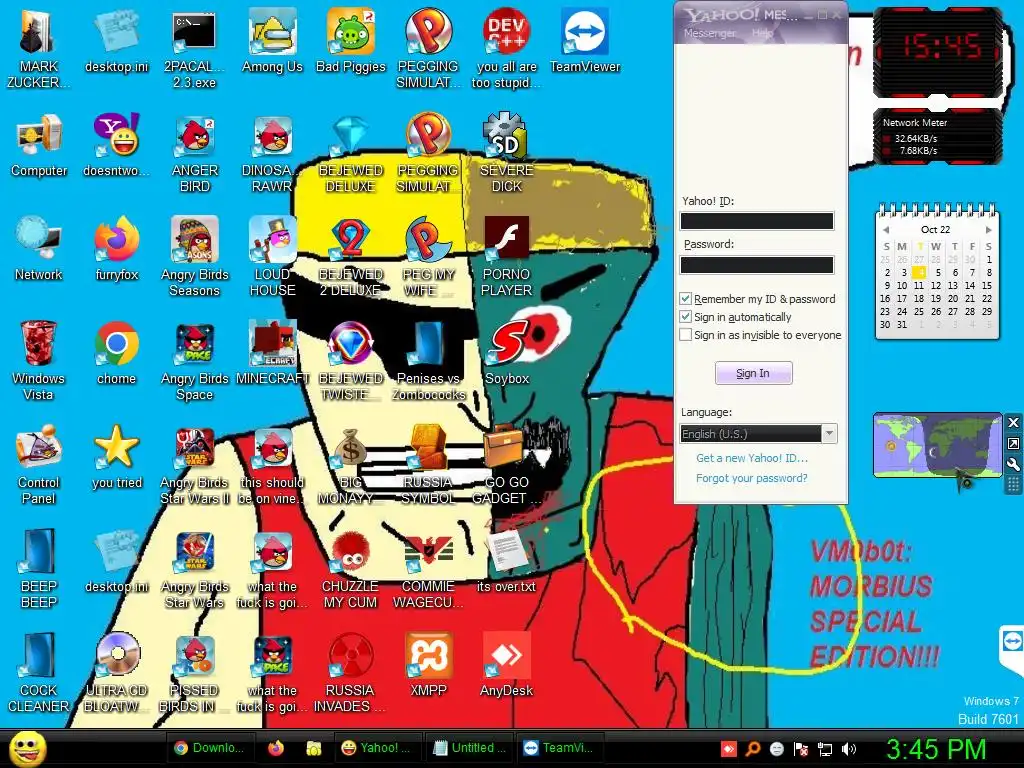
Task: Go to previous month in calendar gadget
Action: pos(886,230)
